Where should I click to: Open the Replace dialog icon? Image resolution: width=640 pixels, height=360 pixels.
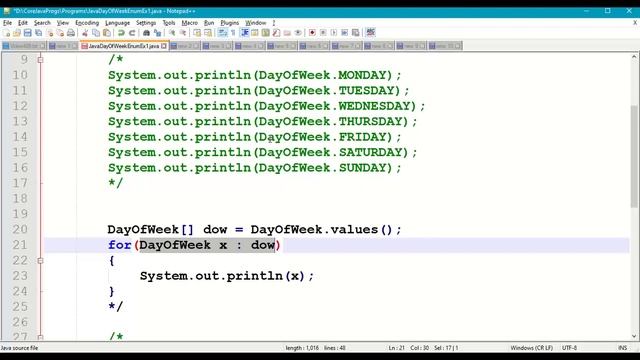click(x=157, y=33)
